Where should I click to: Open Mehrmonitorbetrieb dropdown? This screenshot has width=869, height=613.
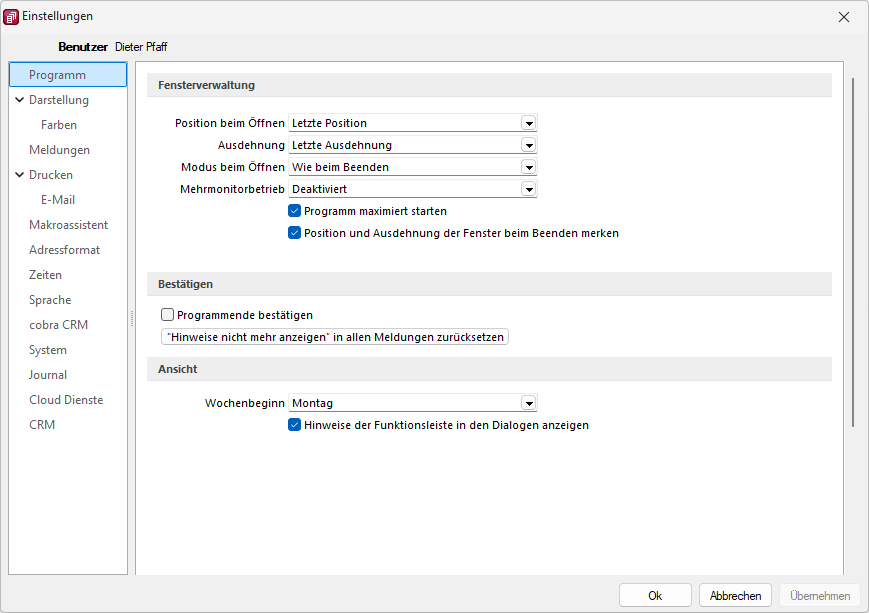coord(528,189)
